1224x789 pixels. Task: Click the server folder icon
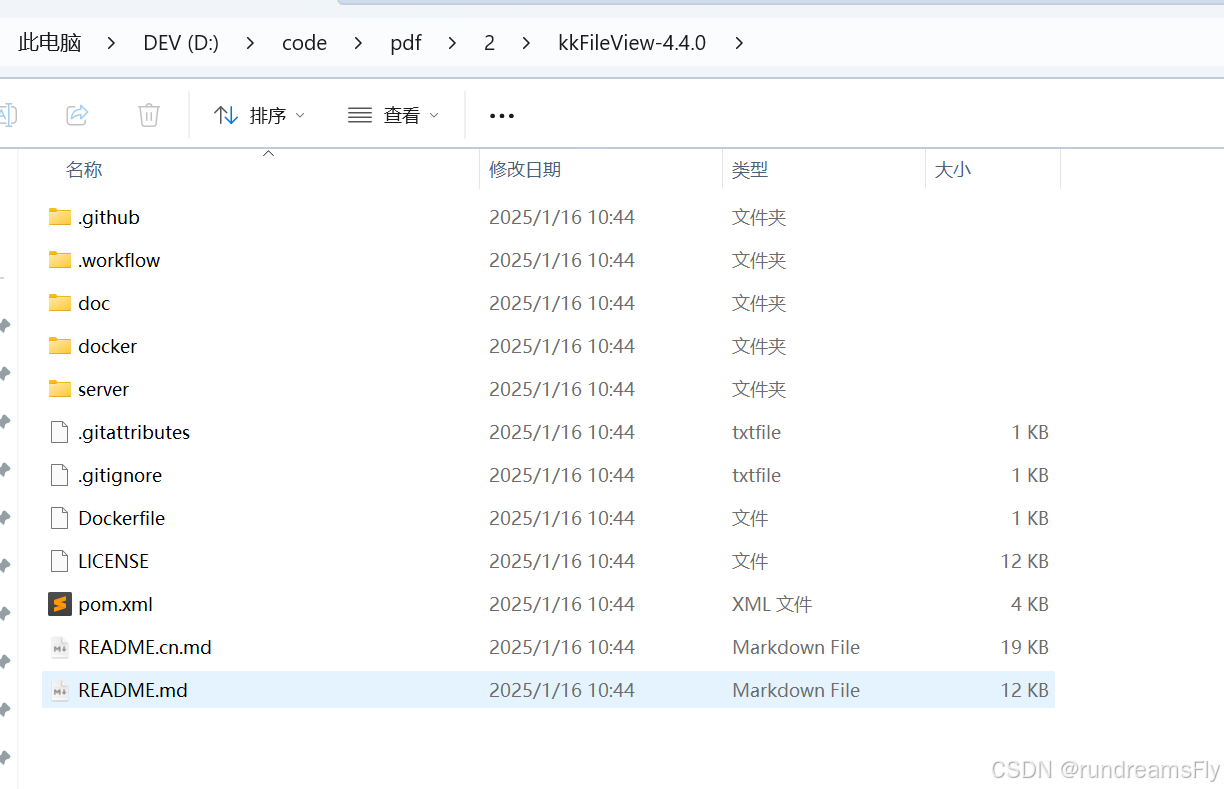coord(60,389)
